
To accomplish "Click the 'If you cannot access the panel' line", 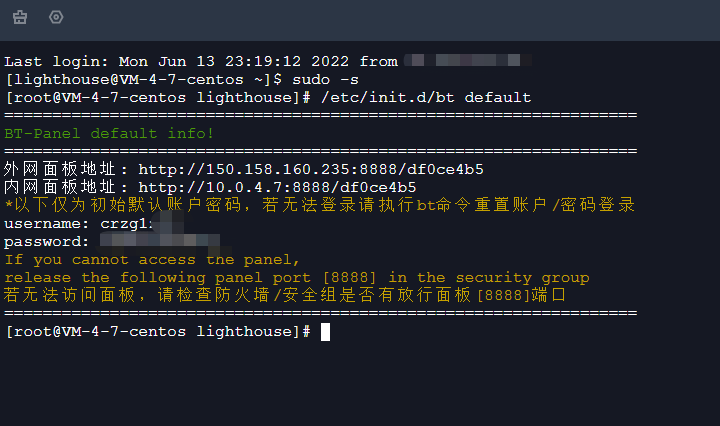I will pyautogui.click(x=152, y=260).
